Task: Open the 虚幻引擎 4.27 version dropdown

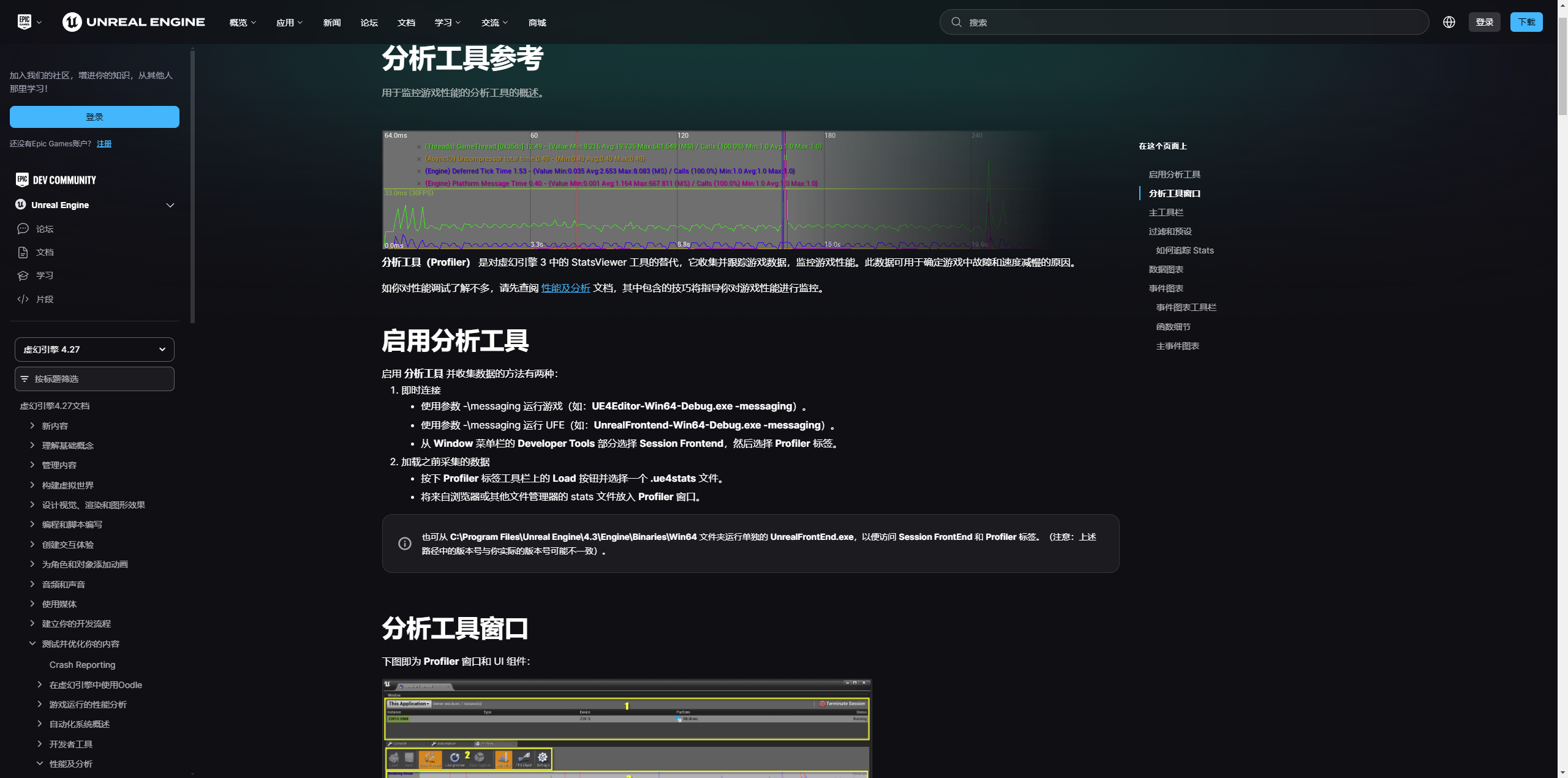Action: click(x=94, y=350)
